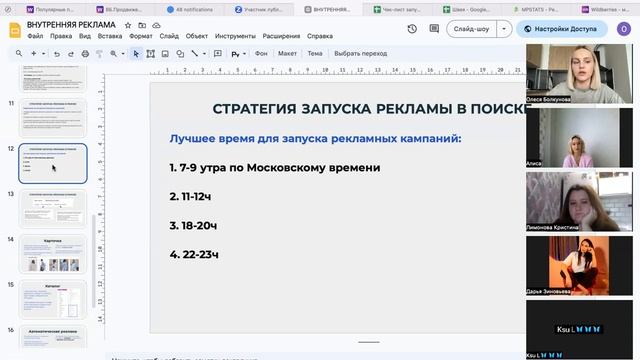Open the Расширения menu

281,36
